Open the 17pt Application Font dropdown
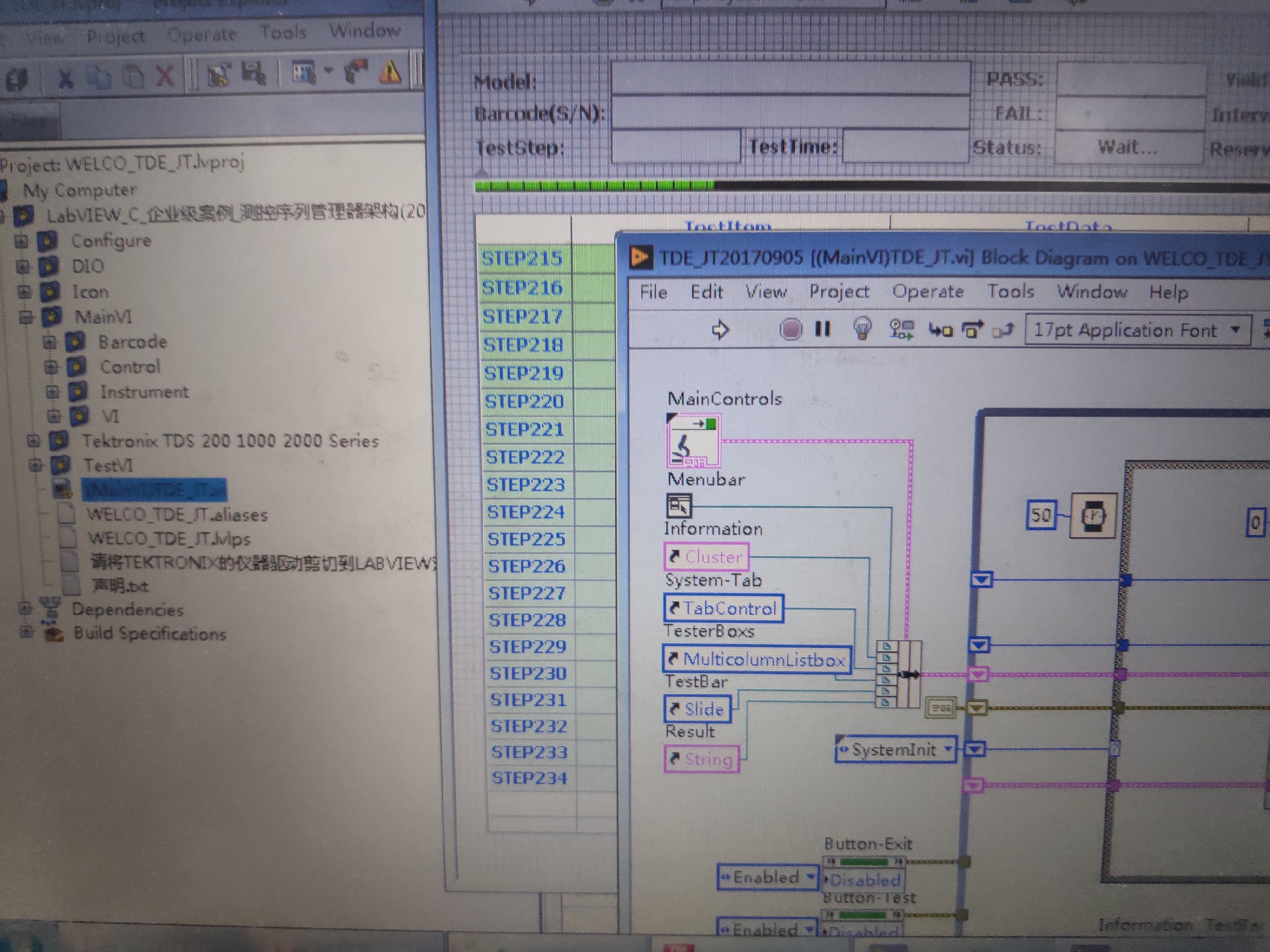Viewport: 1270px width, 952px height. click(1236, 330)
